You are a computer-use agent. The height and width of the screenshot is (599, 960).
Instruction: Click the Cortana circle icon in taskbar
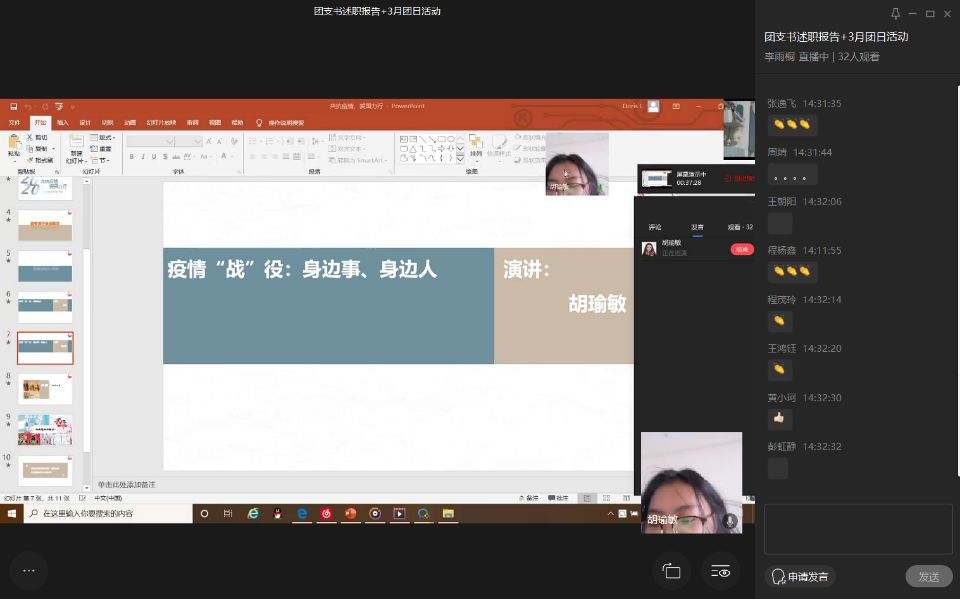pyautogui.click(x=204, y=513)
